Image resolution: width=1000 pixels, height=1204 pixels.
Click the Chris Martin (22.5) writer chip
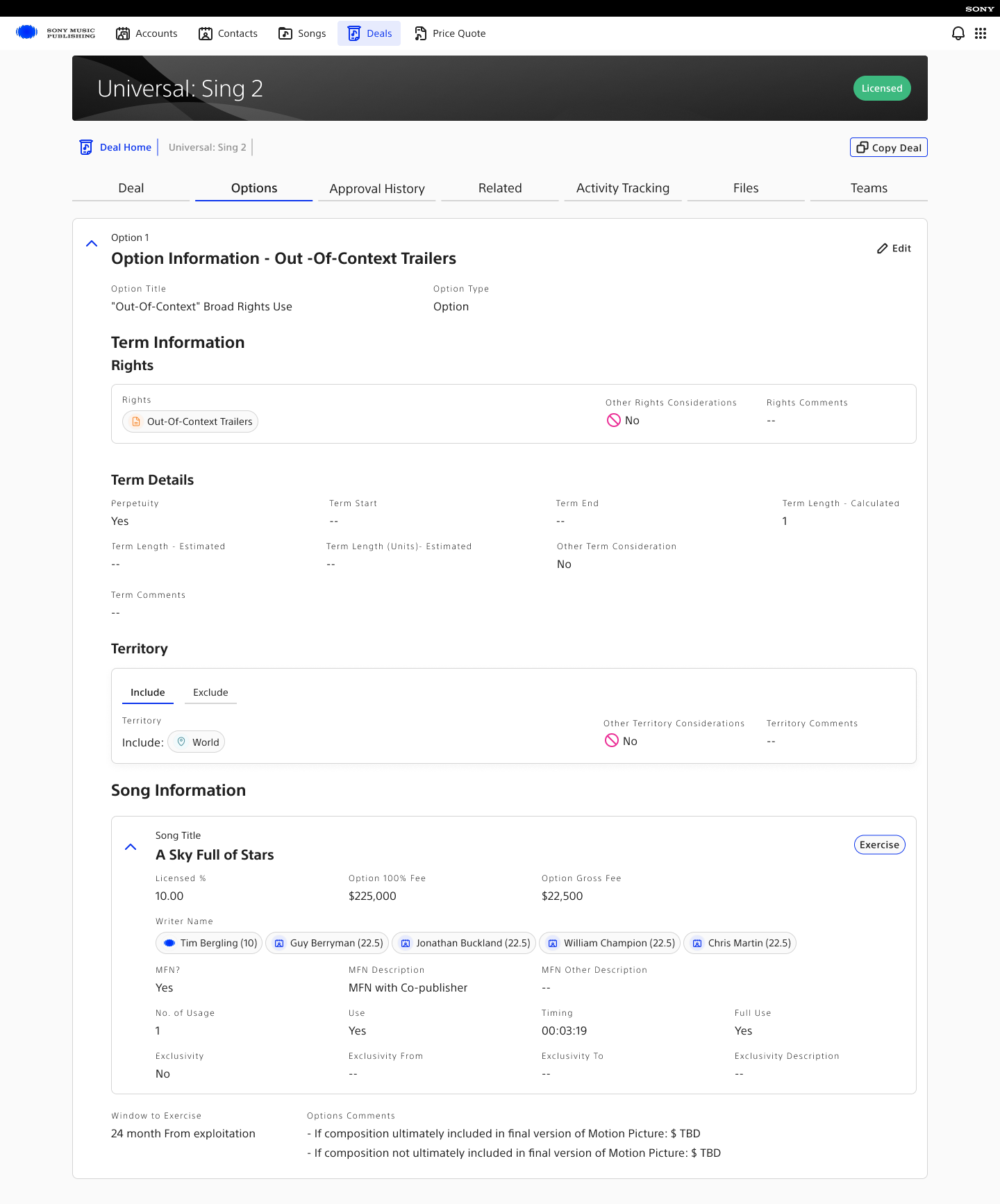tap(740, 943)
